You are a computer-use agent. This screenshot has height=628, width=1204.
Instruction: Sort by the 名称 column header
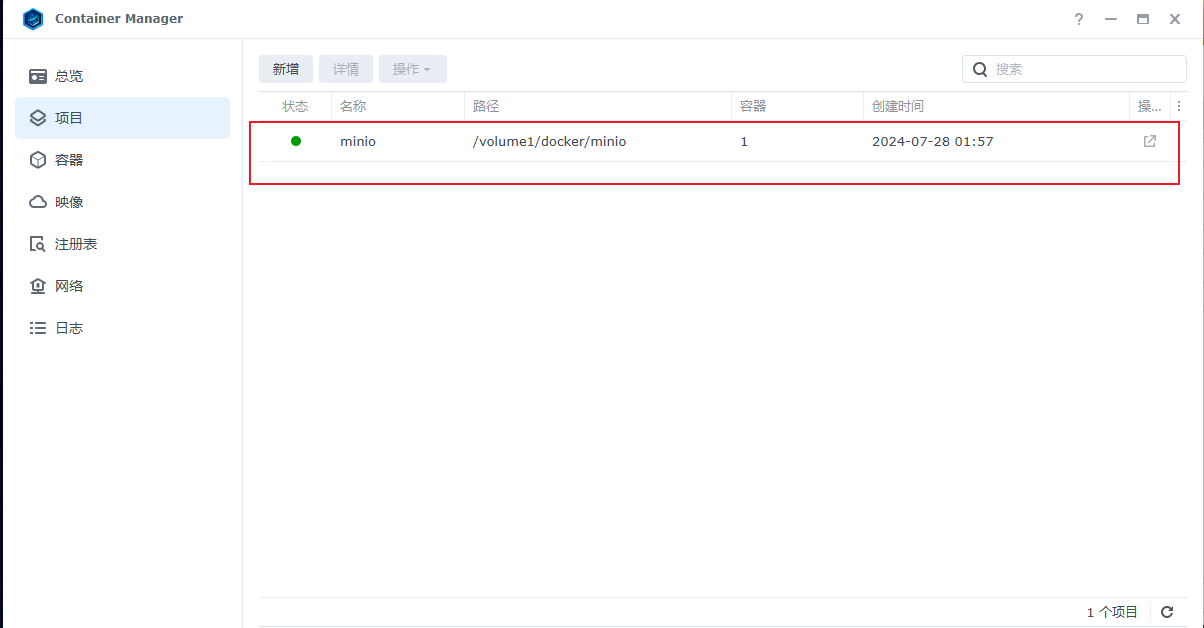[x=353, y=106]
